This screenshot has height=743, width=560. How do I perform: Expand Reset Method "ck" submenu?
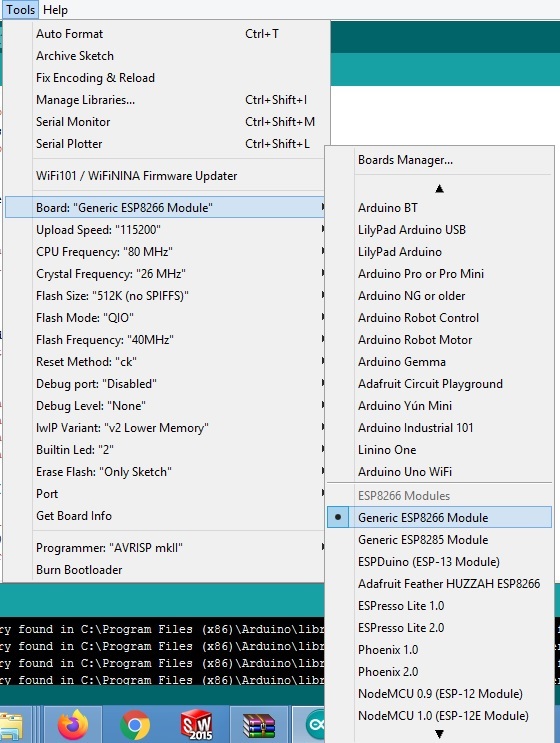tap(165, 362)
